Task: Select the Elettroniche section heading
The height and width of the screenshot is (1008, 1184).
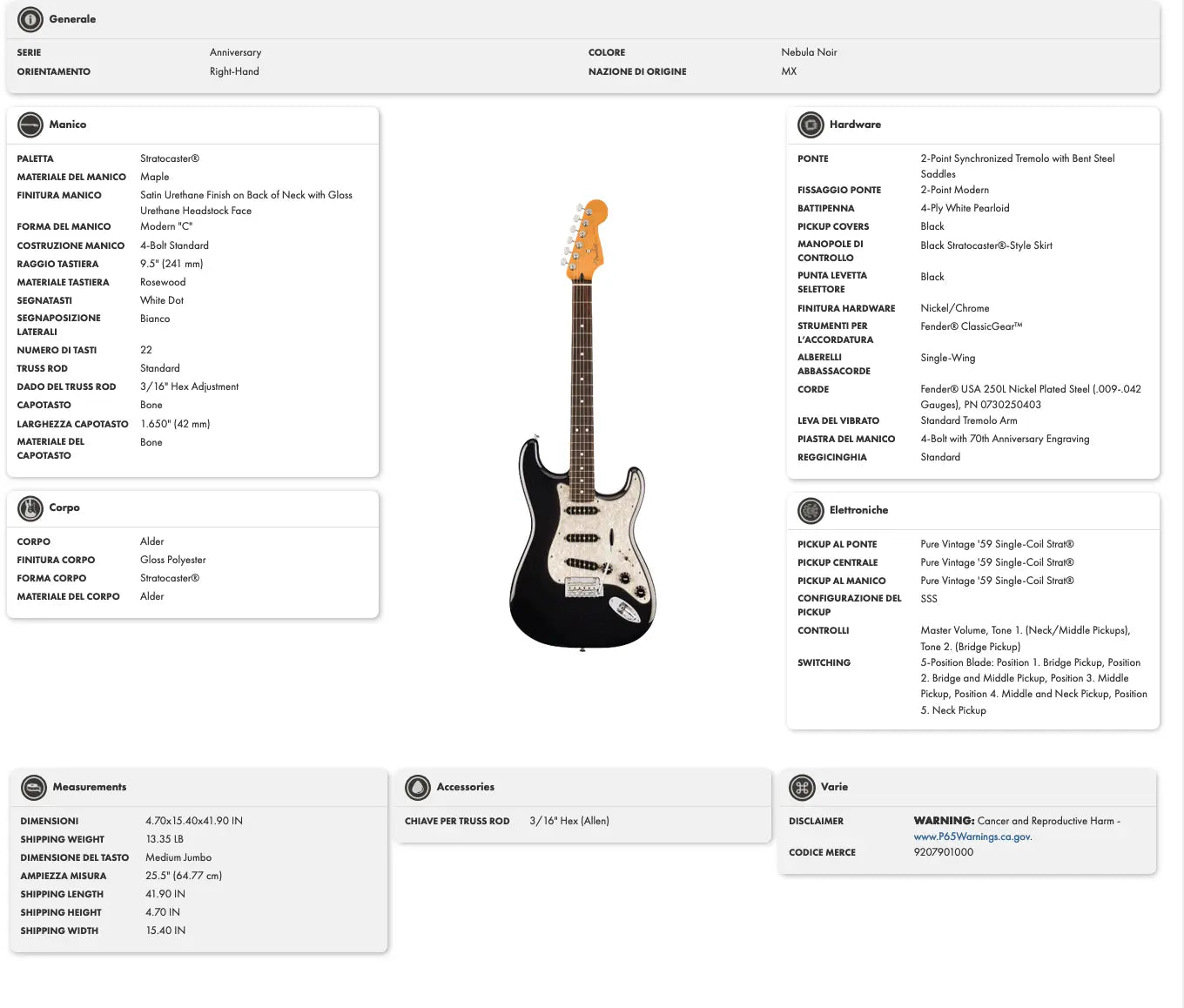Action: coord(858,510)
